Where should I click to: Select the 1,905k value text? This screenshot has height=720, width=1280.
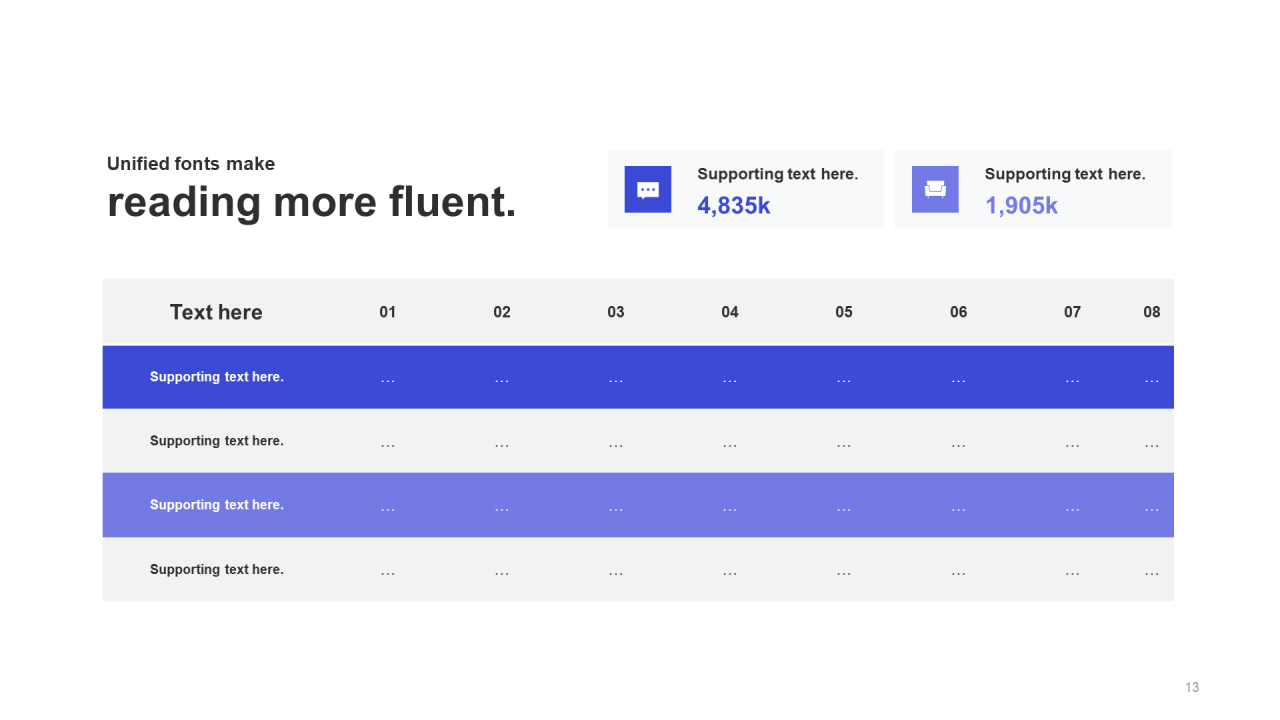(1021, 206)
